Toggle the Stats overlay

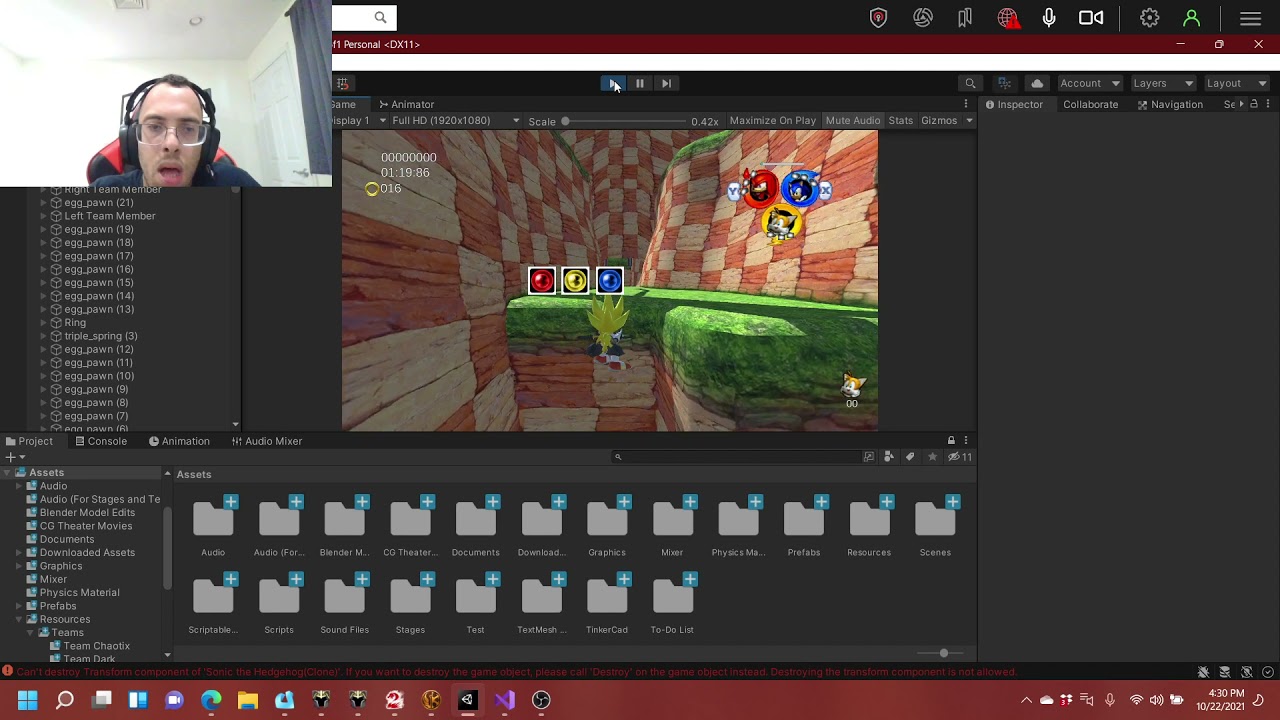point(901,121)
